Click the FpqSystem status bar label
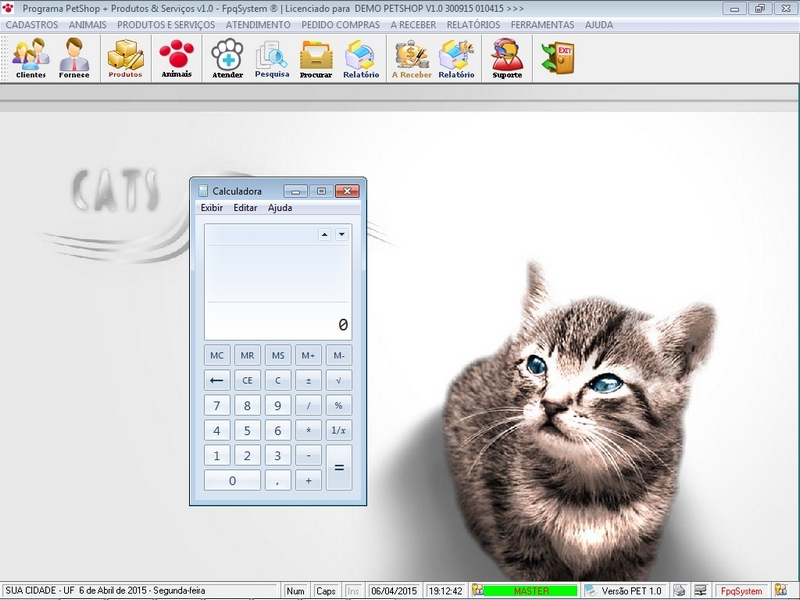This screenshot has width=800, height=600. (x=741, y=591)
